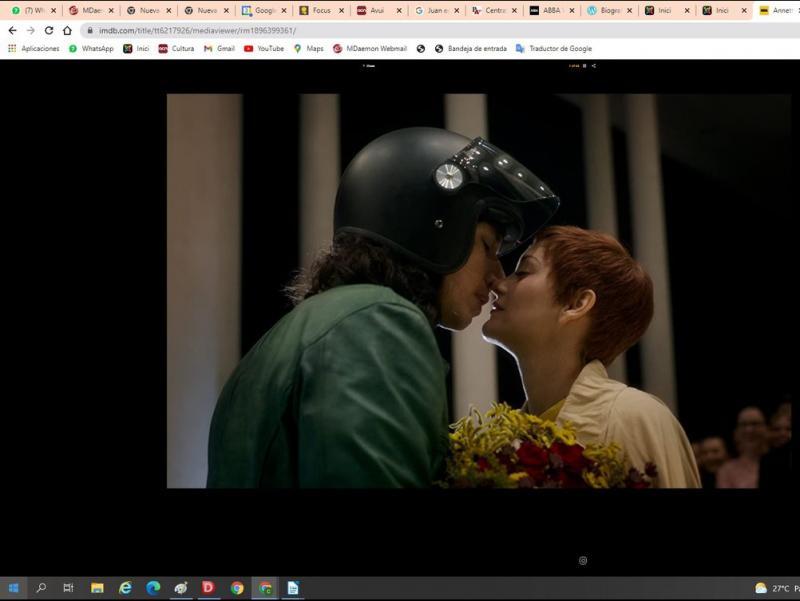Select the Annette IMDb tab
800x601 pixels.
777,10
